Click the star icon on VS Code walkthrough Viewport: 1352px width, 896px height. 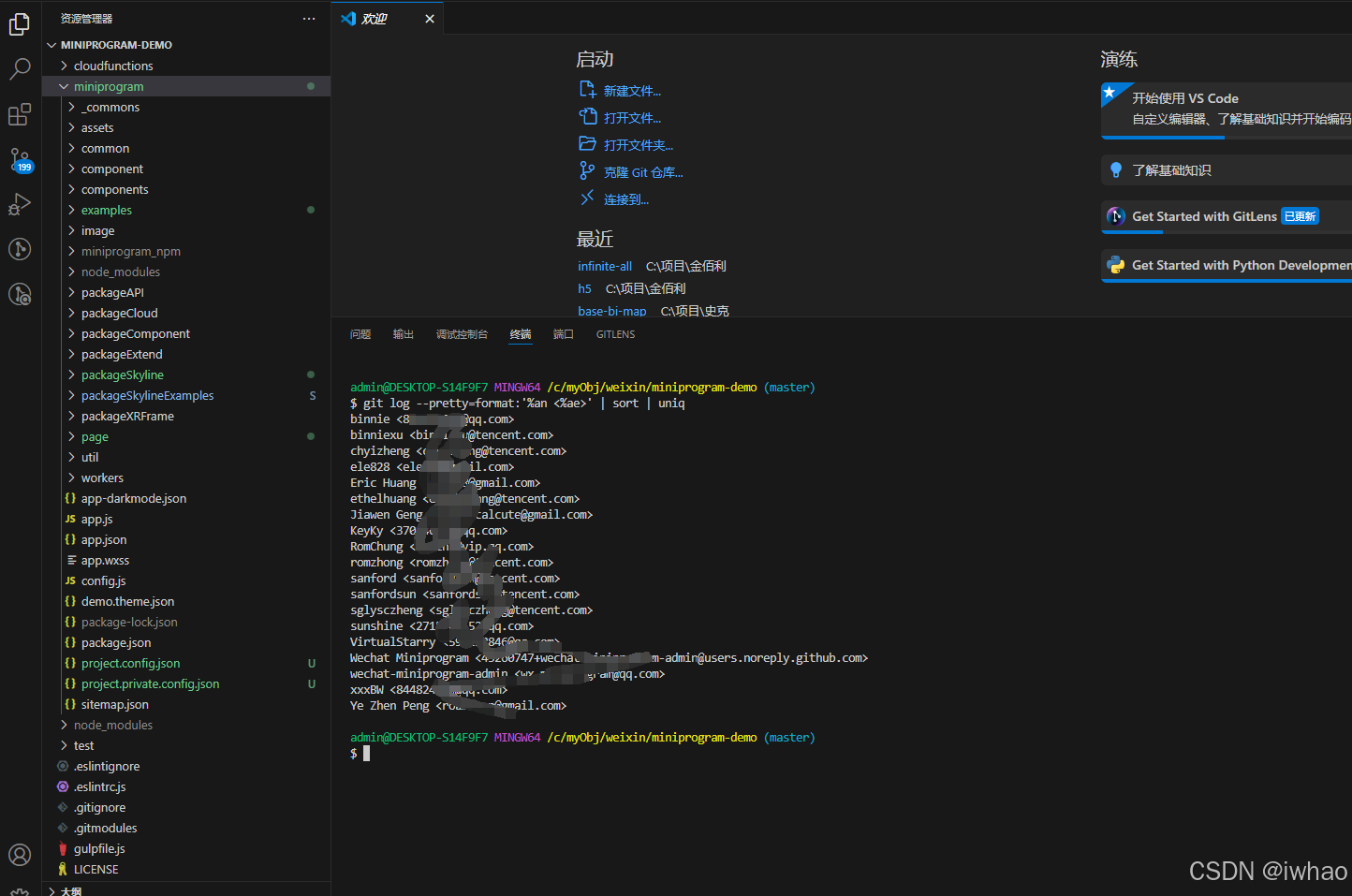1110,92
